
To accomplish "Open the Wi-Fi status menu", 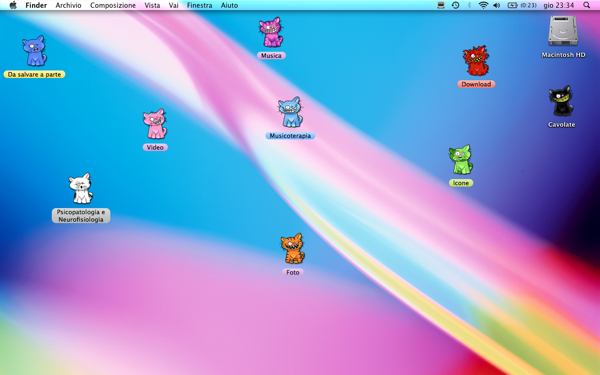I will [x=483, y=5].
